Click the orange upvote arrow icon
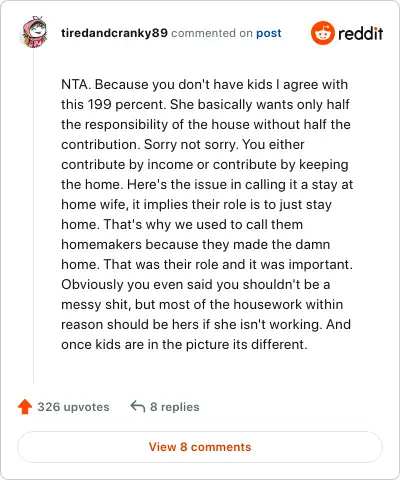400x480 pixels. pos(25,407)
